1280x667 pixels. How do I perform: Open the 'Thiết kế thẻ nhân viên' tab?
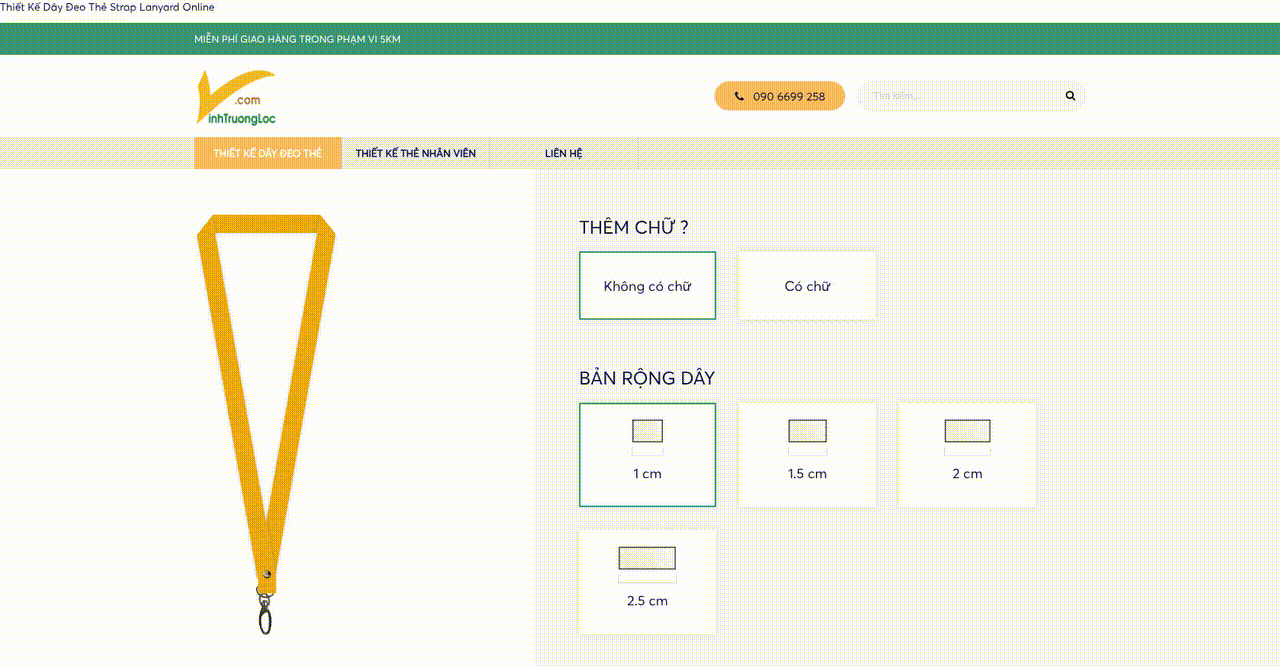coord(416,153)
